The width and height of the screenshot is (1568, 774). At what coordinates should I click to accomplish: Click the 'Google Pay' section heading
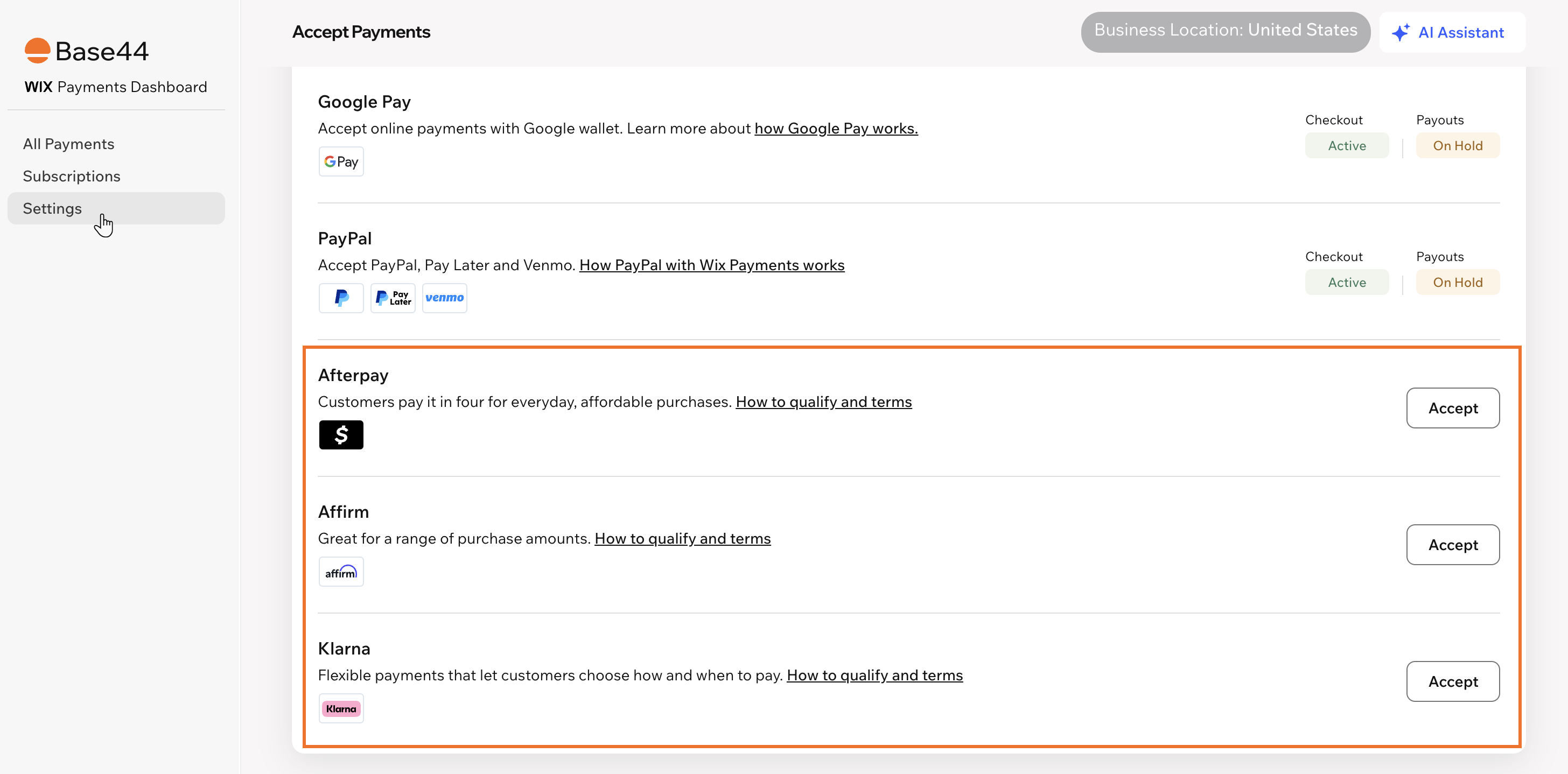(x=364, y=102)
